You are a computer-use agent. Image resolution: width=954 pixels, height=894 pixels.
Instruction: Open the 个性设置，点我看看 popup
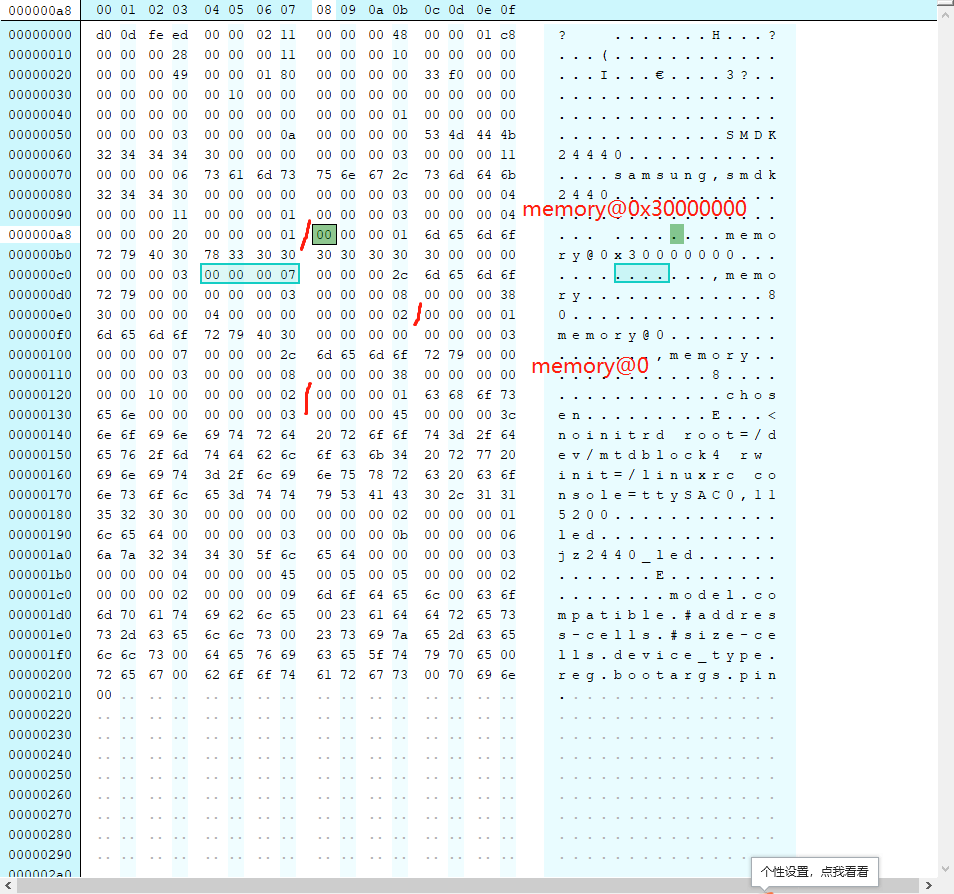pos(814,871)
